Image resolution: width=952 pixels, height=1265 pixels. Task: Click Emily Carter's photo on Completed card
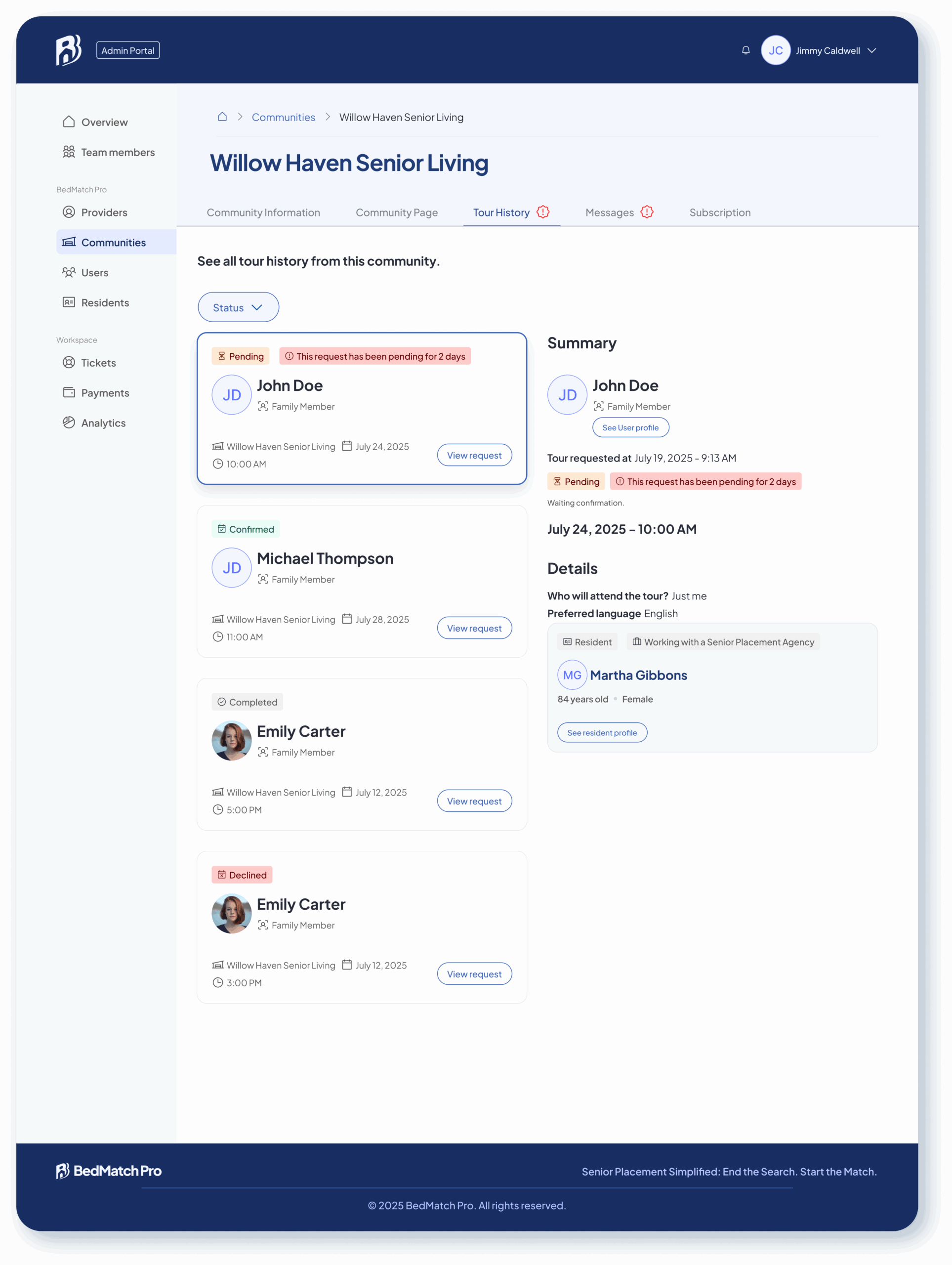(x=232, y=741)
